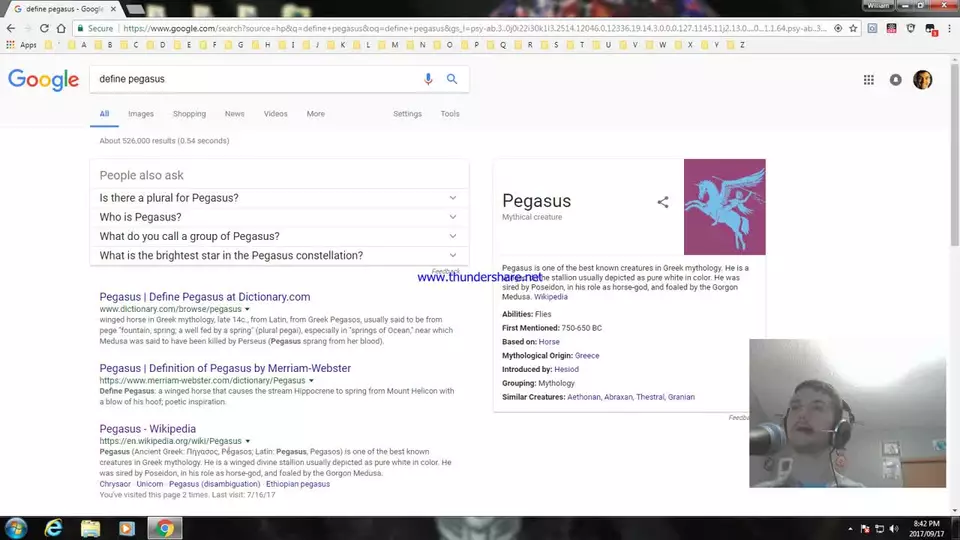Viewport: 960px width, 540px height.
Task: Switch to the Images search tab
Action: coord(141,114)
